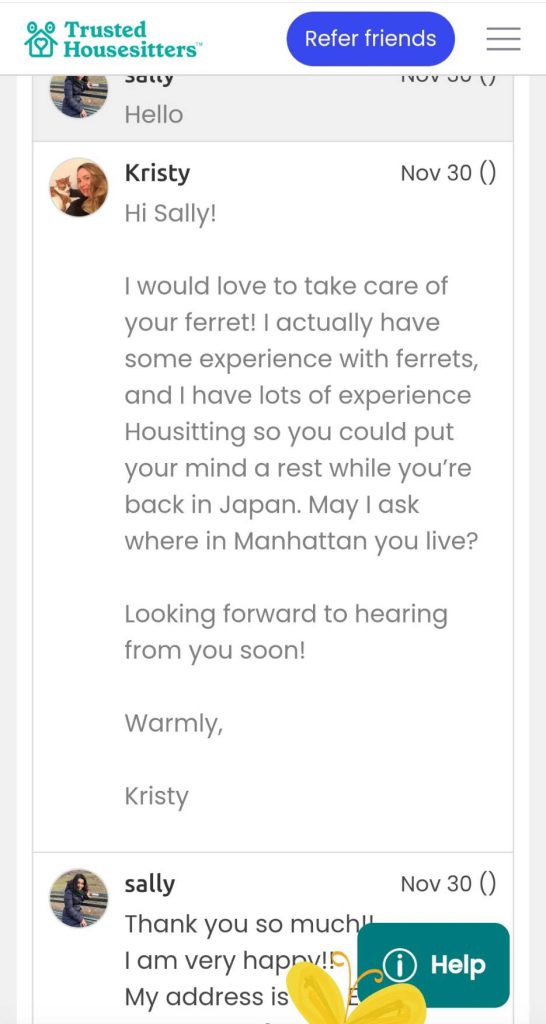Screen dimensions: 546x1024
Task: Tap the Refer friends button
Action: tap(370, 39)
